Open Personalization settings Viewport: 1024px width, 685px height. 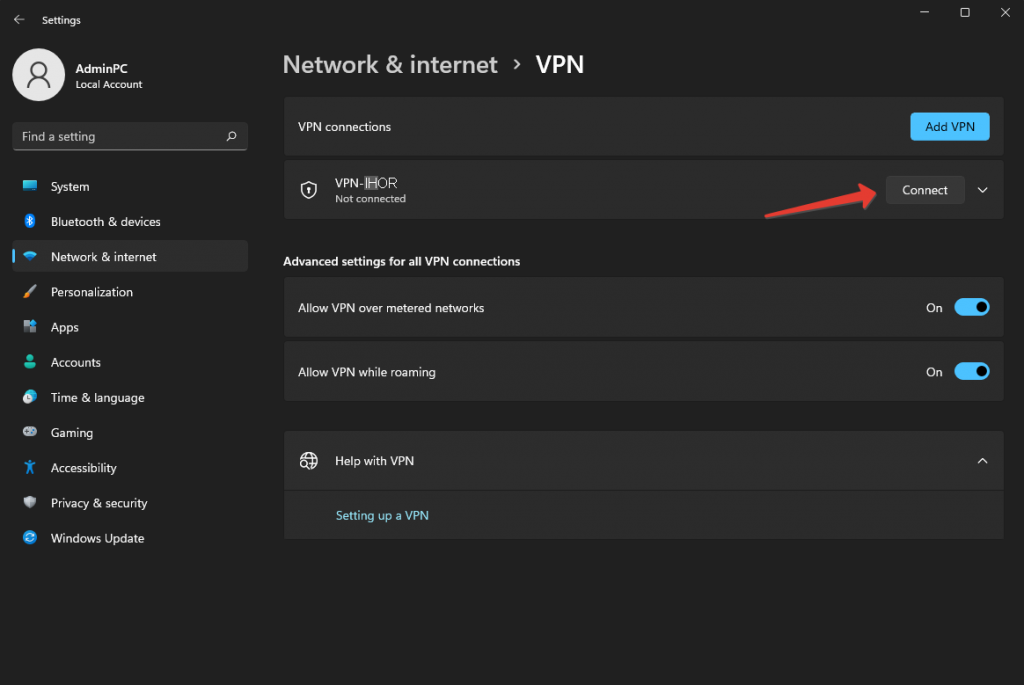coord(91,291)
